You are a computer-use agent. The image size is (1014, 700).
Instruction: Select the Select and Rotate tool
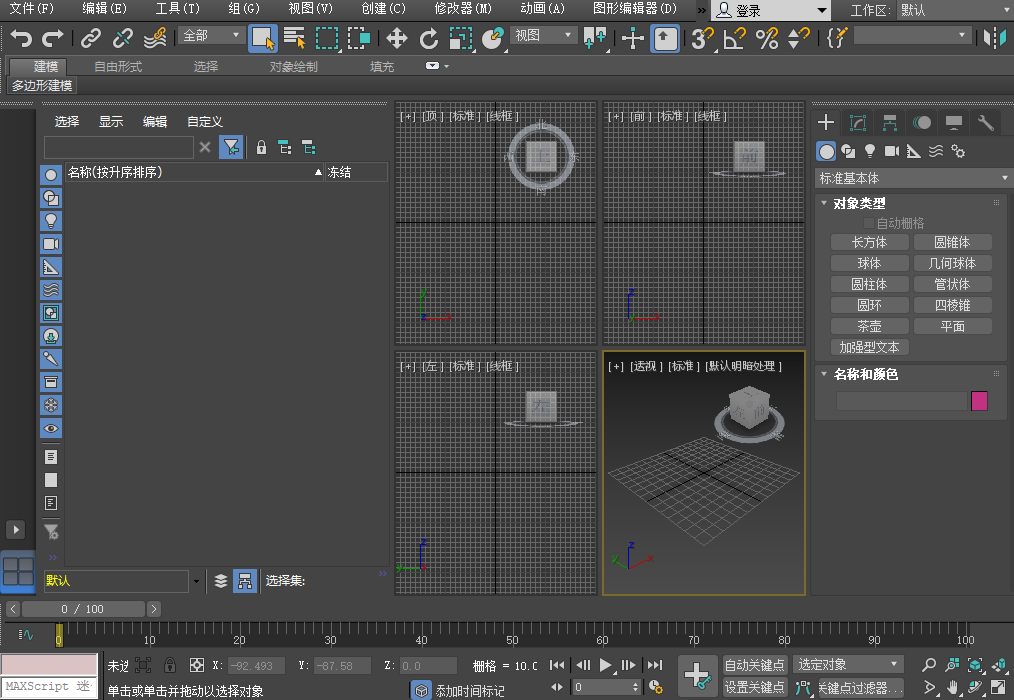point(429,38)
